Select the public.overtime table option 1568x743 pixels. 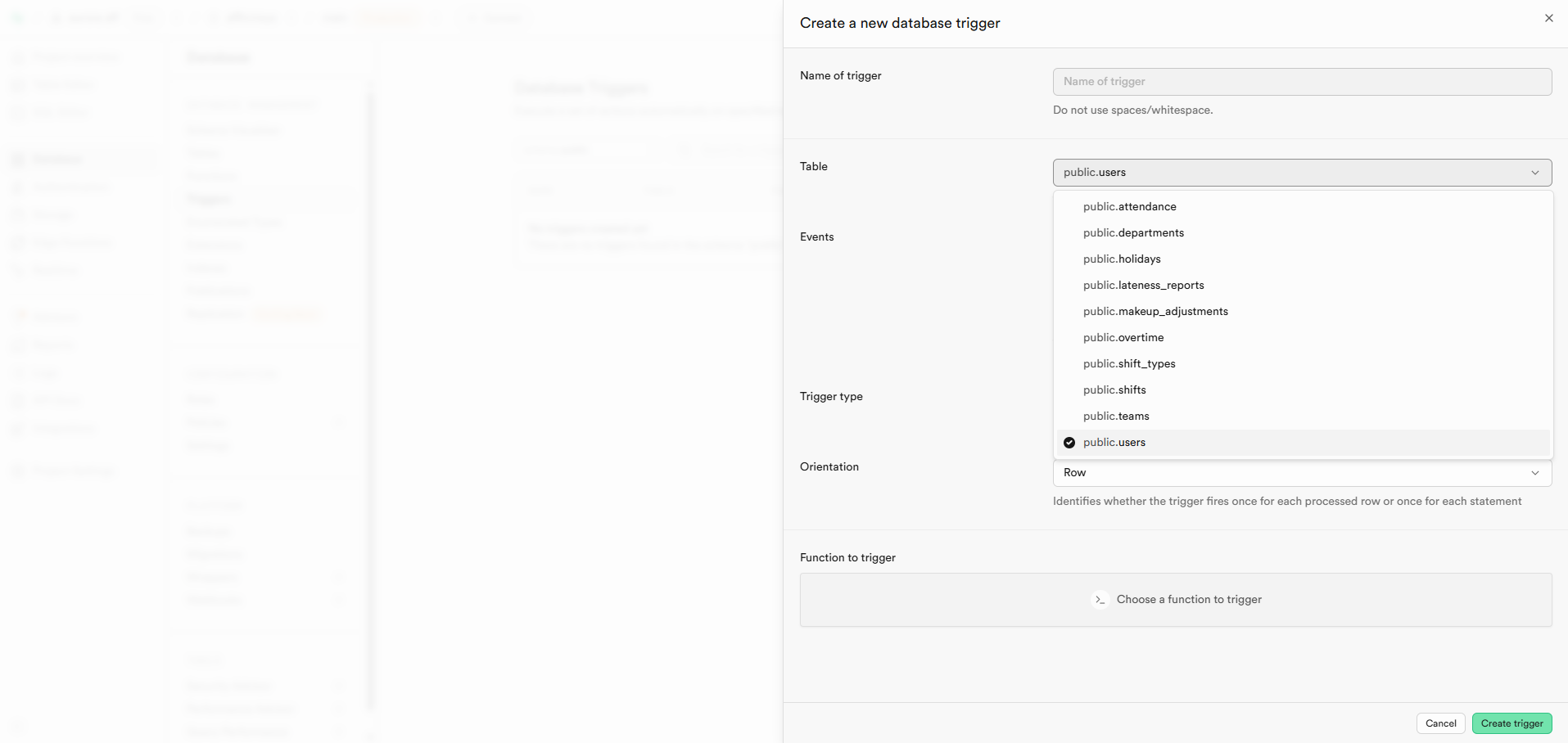[1123, 338]
